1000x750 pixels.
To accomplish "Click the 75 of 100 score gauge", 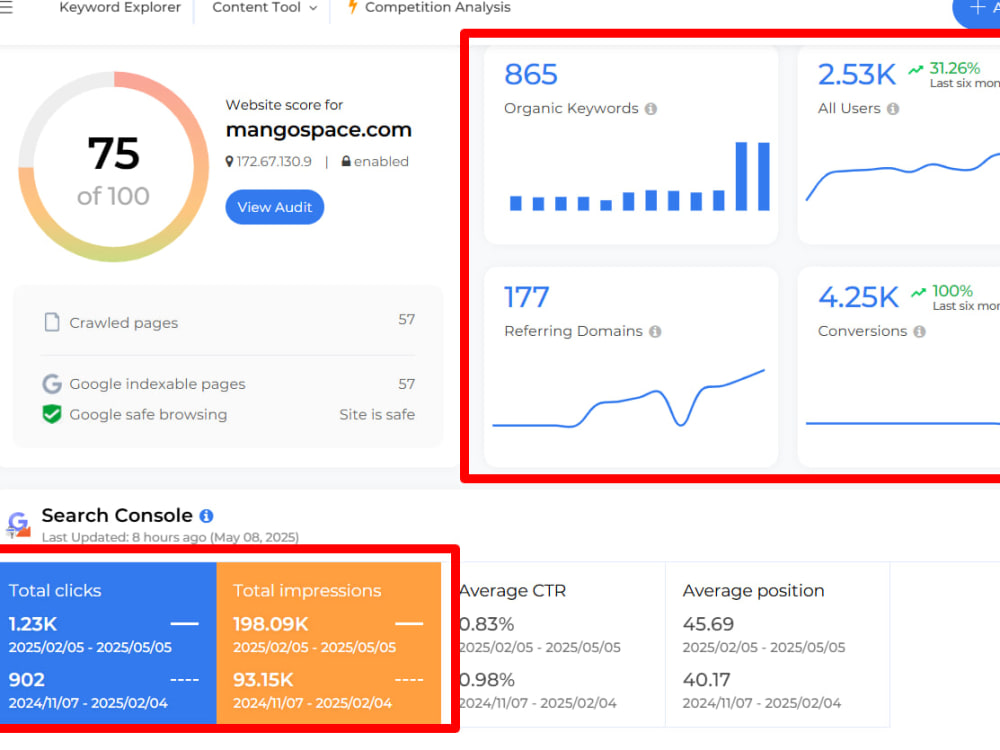I will pyautogui.click(x=114, y=167).
